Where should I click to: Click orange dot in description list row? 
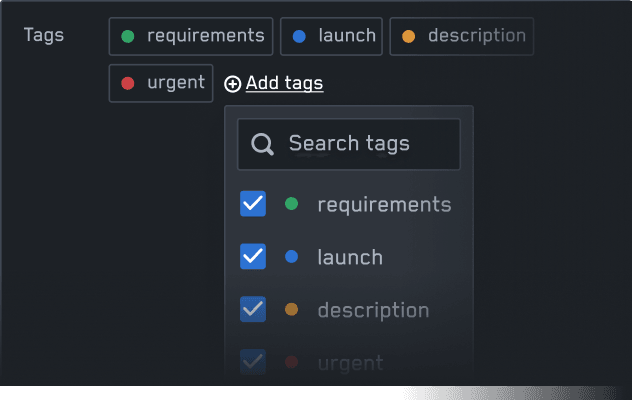coord(291,309)
